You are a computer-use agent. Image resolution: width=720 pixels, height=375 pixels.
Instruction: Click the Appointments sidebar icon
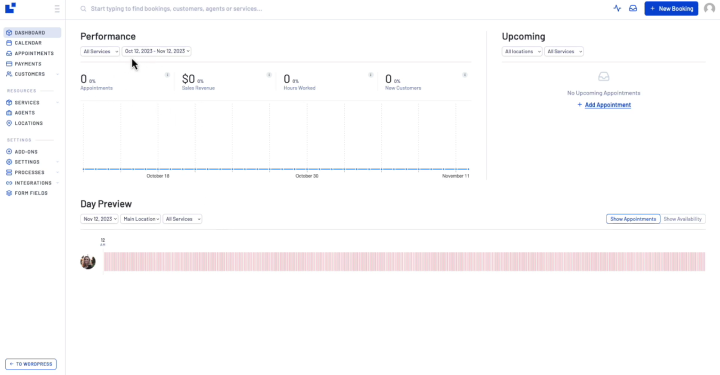(x=9, y=53)
